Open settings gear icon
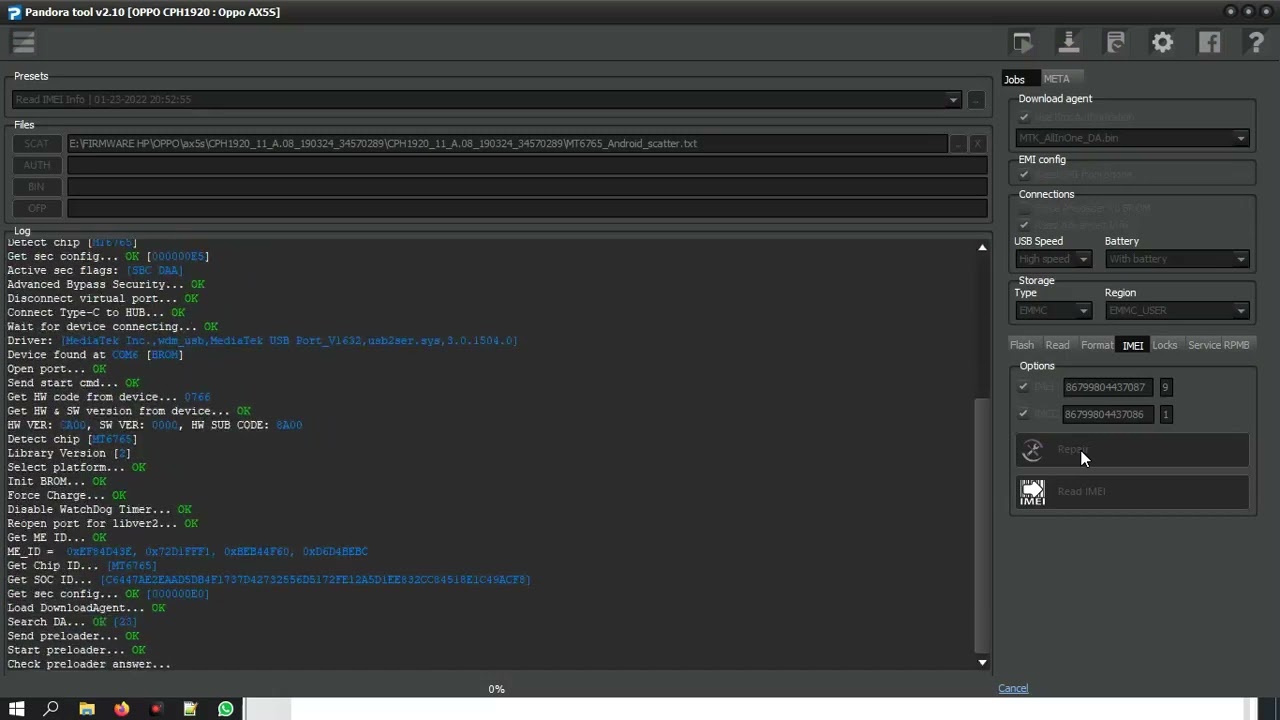Viewport: 1280px width, 720px height. coord(1162,42)
